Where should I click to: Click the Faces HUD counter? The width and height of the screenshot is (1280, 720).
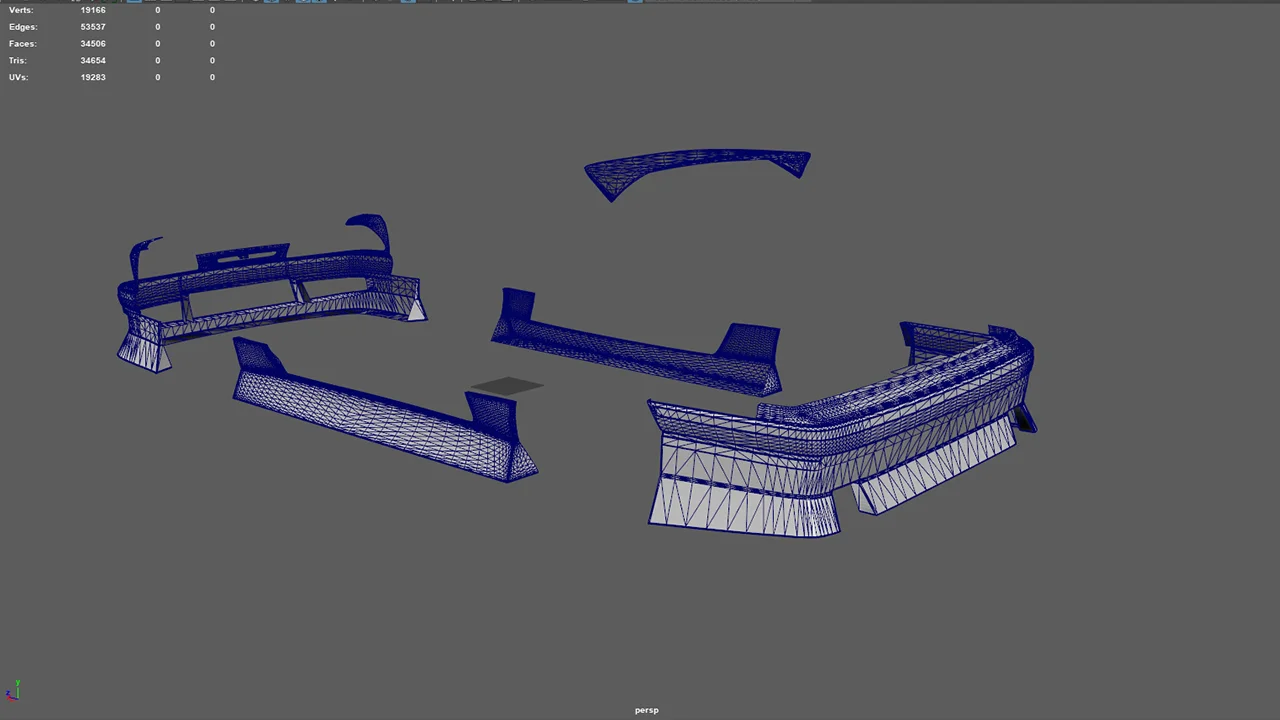(x=92, y=43)
